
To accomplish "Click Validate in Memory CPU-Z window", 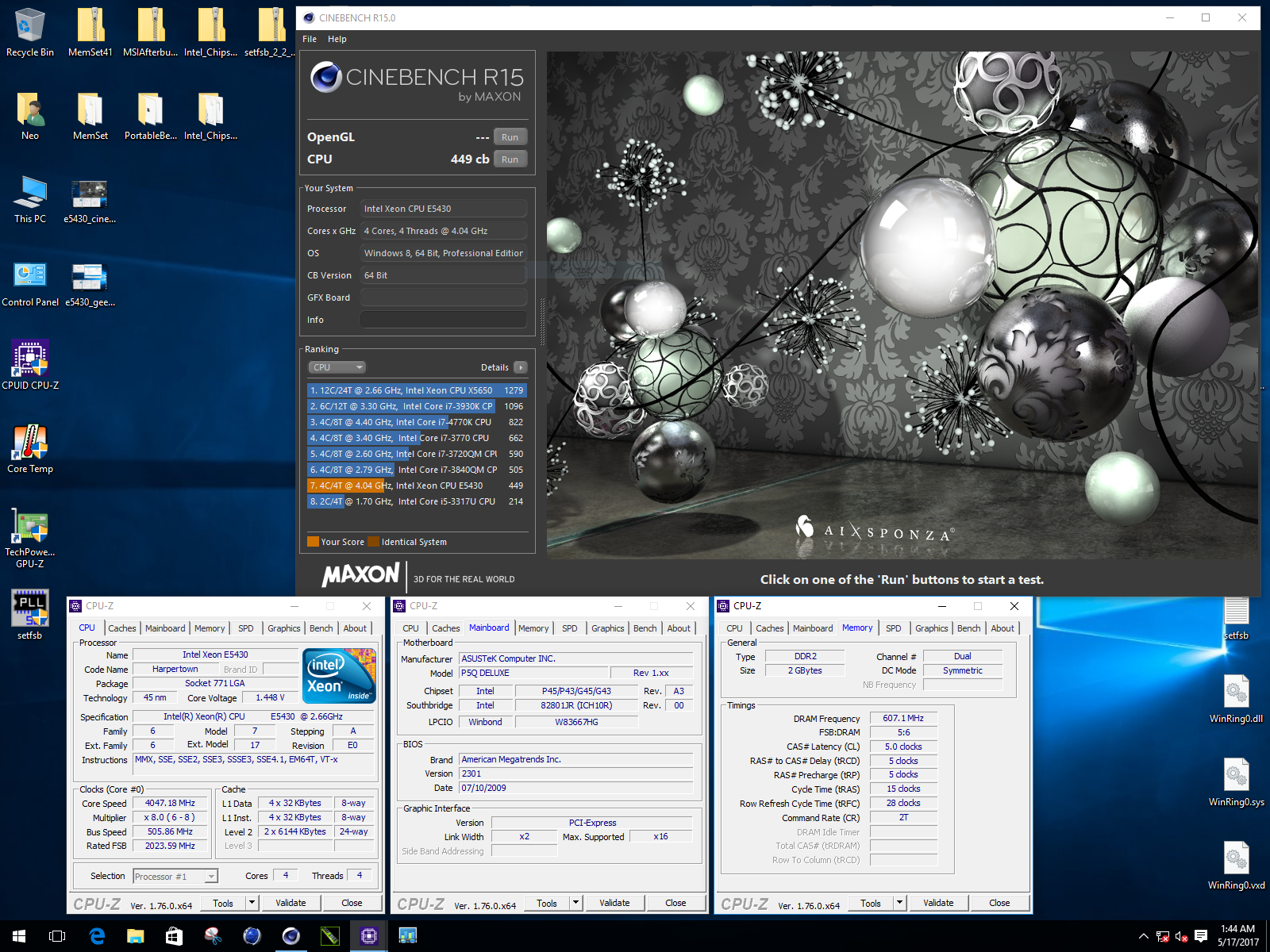I will point(938,903).
